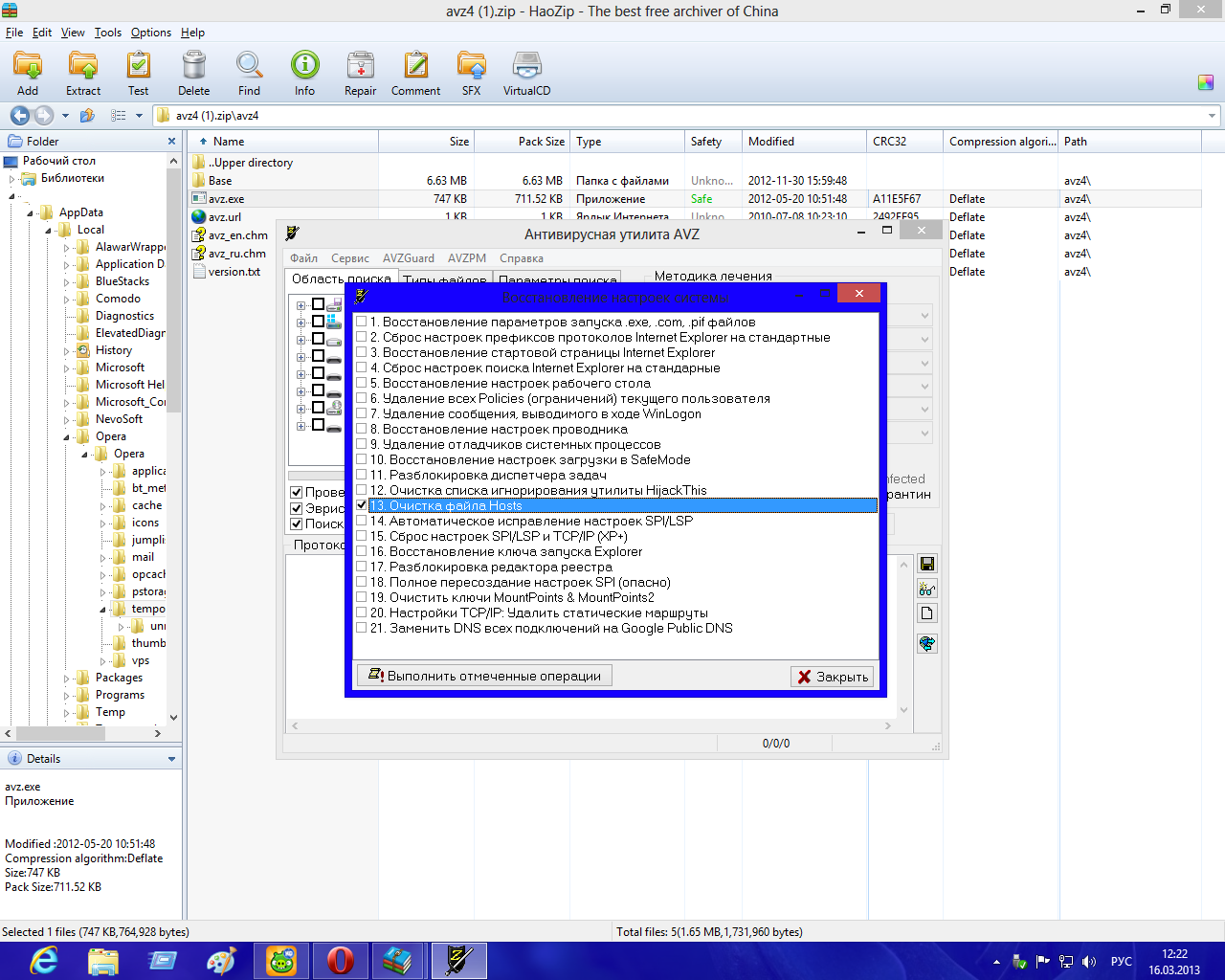1225x980 pixels.
Task: Sort the file list by Size column
Action: pyautogui.click(x=426, y=142)
